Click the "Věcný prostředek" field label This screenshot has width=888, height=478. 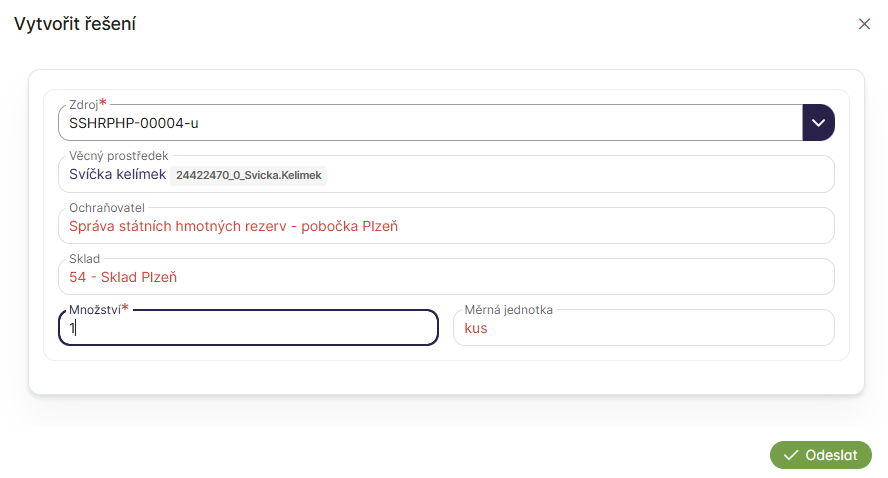pos(118,155)
